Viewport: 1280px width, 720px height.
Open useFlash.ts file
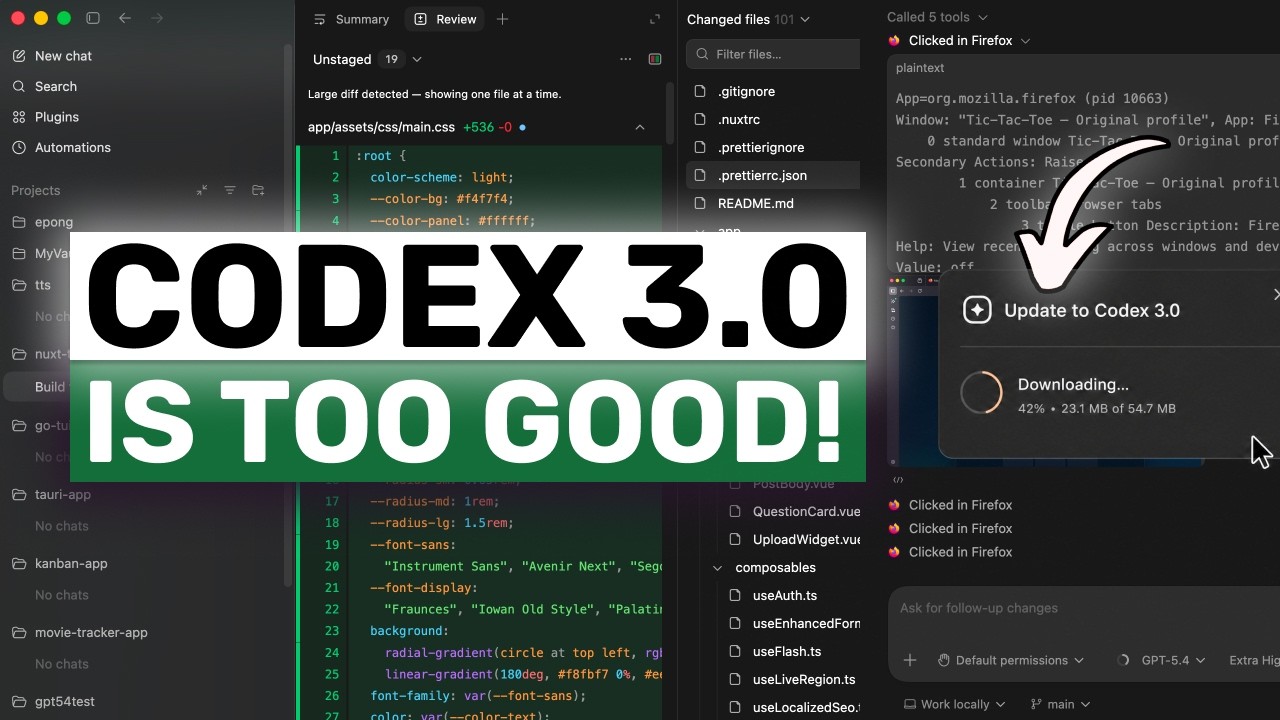(787, 651)
